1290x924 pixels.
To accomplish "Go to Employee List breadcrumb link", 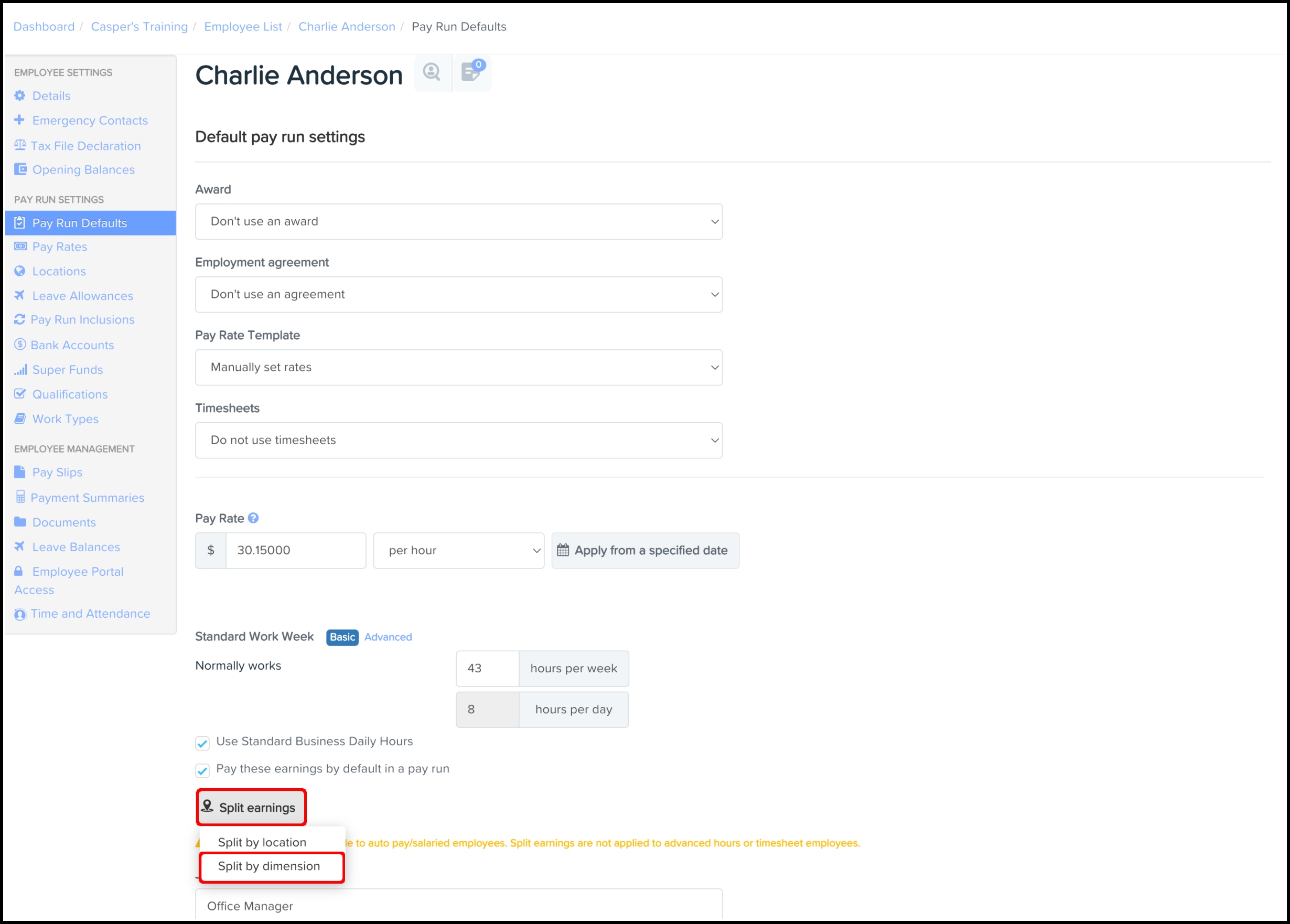I will (243, 27).
